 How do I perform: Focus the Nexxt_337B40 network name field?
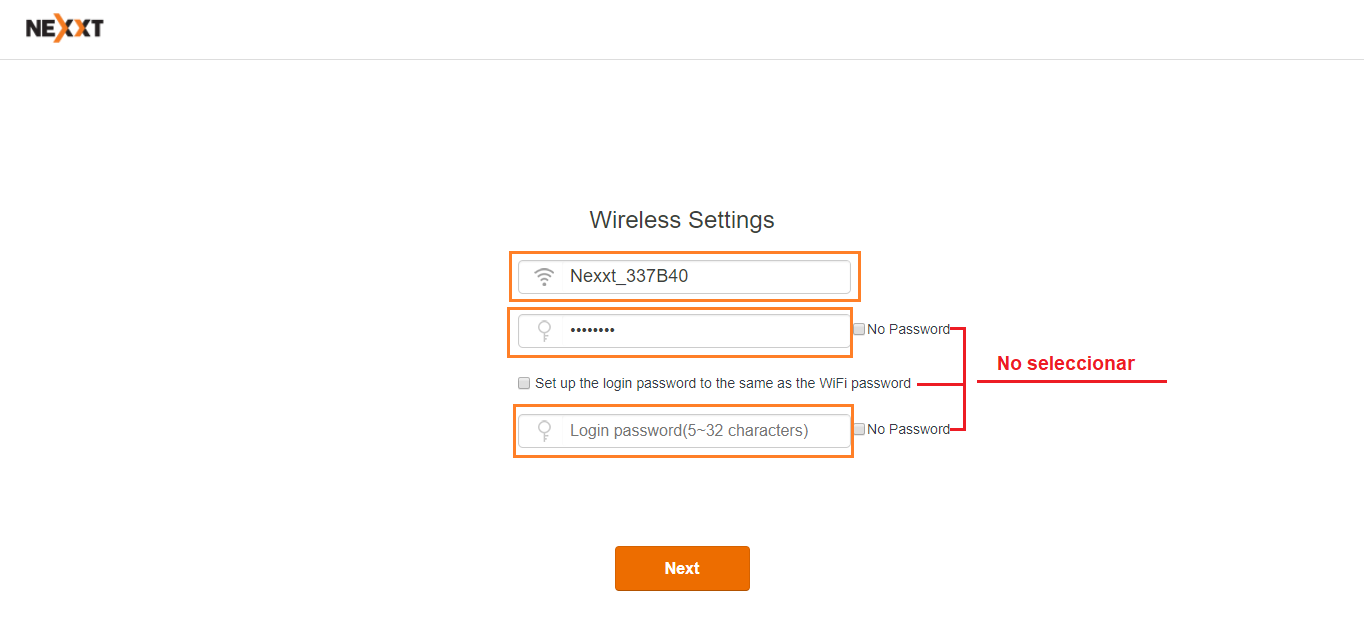tap(684, 277)
